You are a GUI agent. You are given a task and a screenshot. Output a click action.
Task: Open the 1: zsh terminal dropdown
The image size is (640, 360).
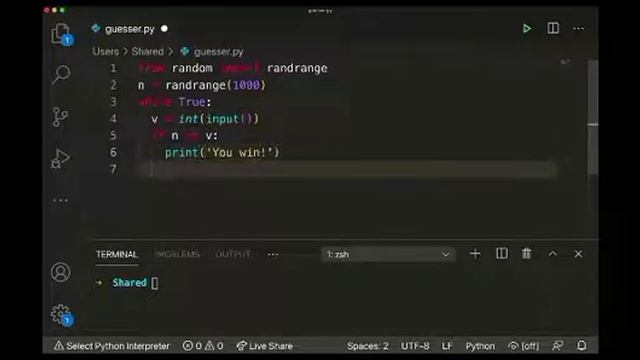[x=388, y=254]
